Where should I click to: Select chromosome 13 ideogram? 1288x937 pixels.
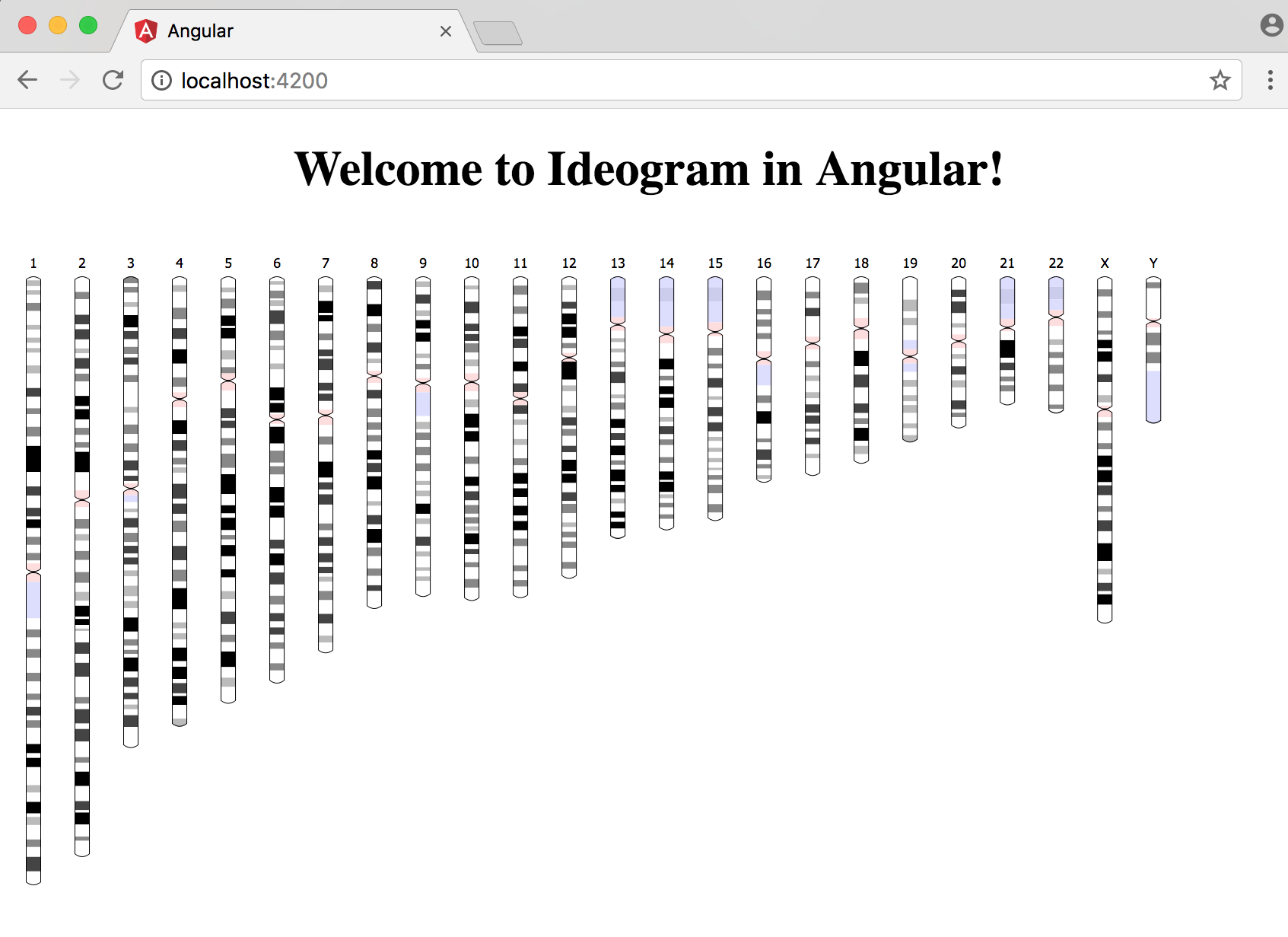click(x=618, y=407)
